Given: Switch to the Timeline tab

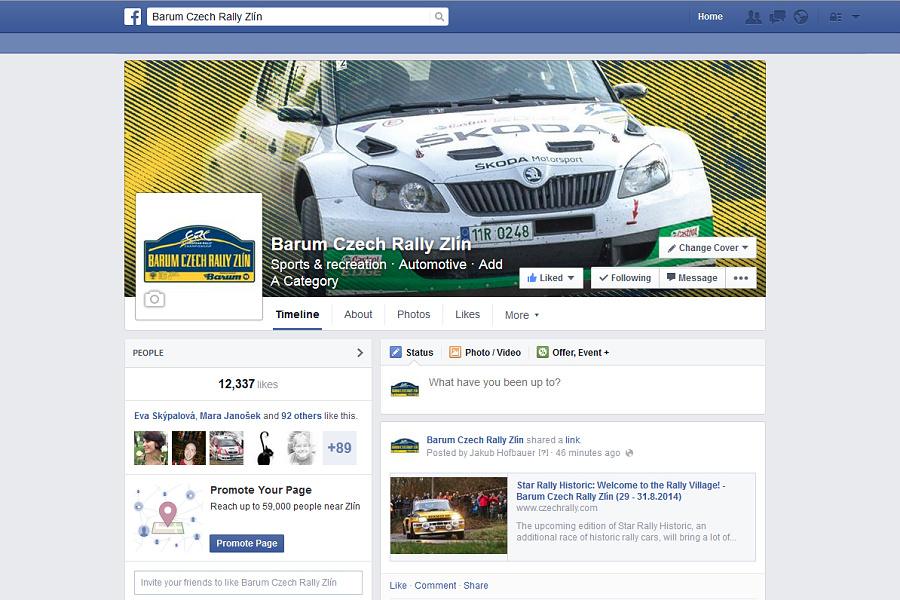Looking at the screenshot, I should click(297, 315).
